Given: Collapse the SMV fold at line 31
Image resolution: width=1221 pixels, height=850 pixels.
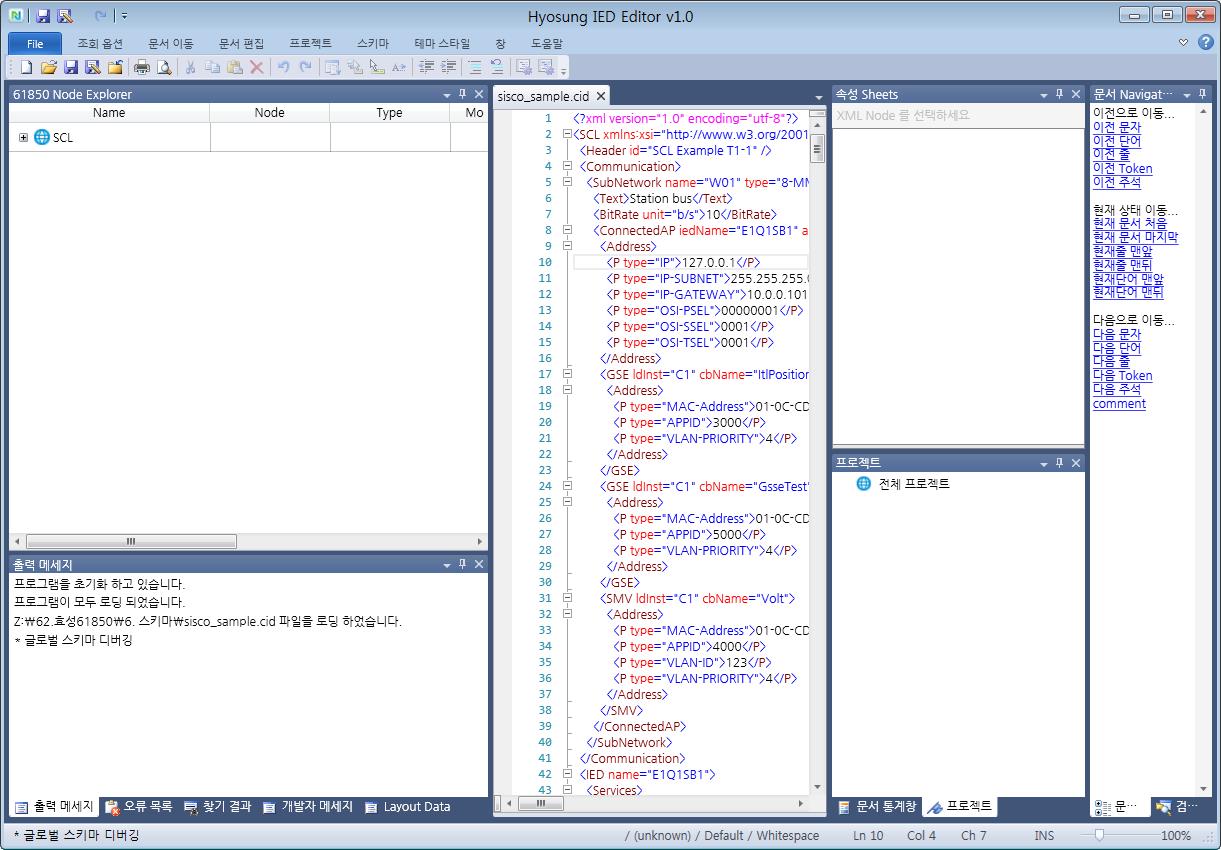Looking at the screenshot, I should coord(567,598).
